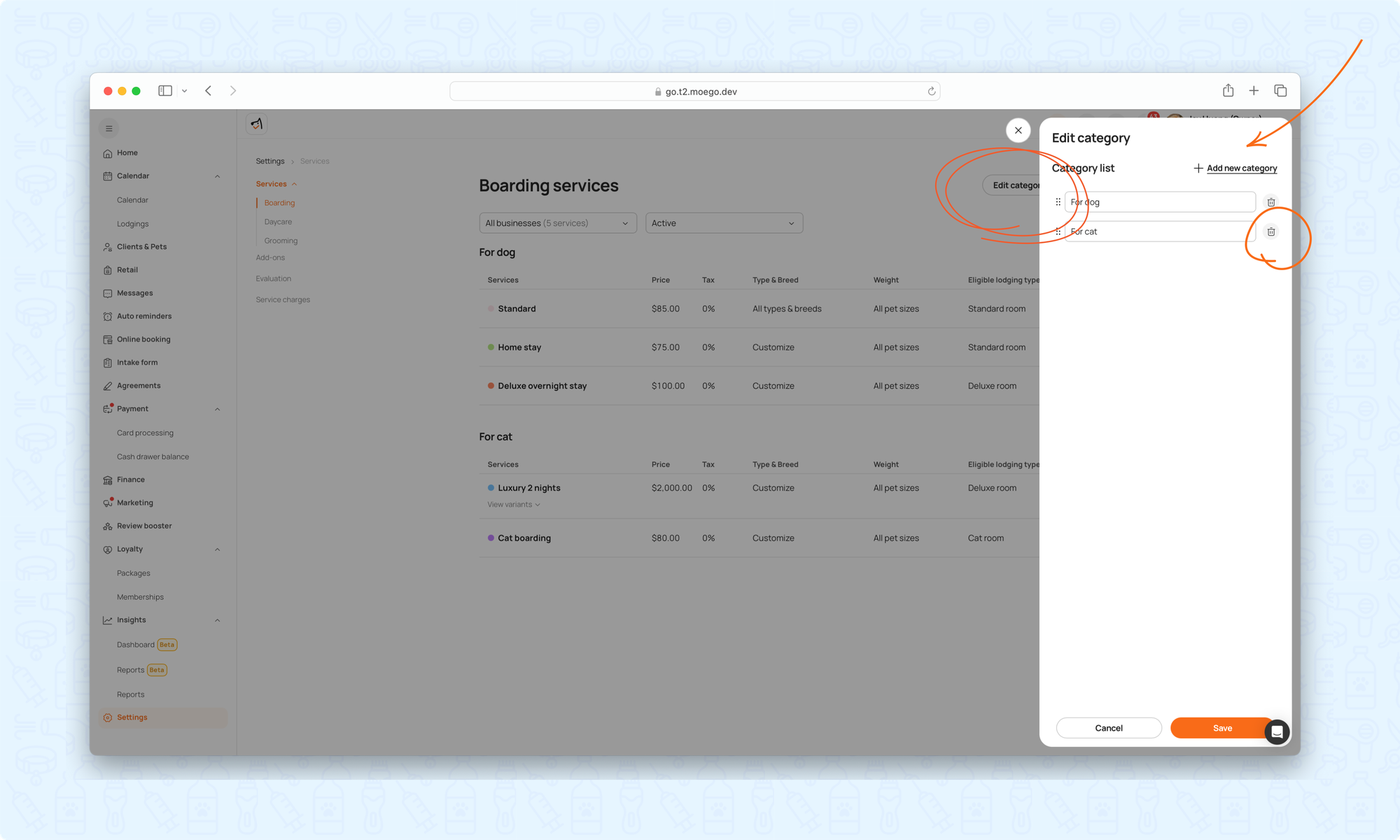1400x840 pixels.
Task: Delete the 'For dog' category trash icon
Action: click(x=1271, y=202)
